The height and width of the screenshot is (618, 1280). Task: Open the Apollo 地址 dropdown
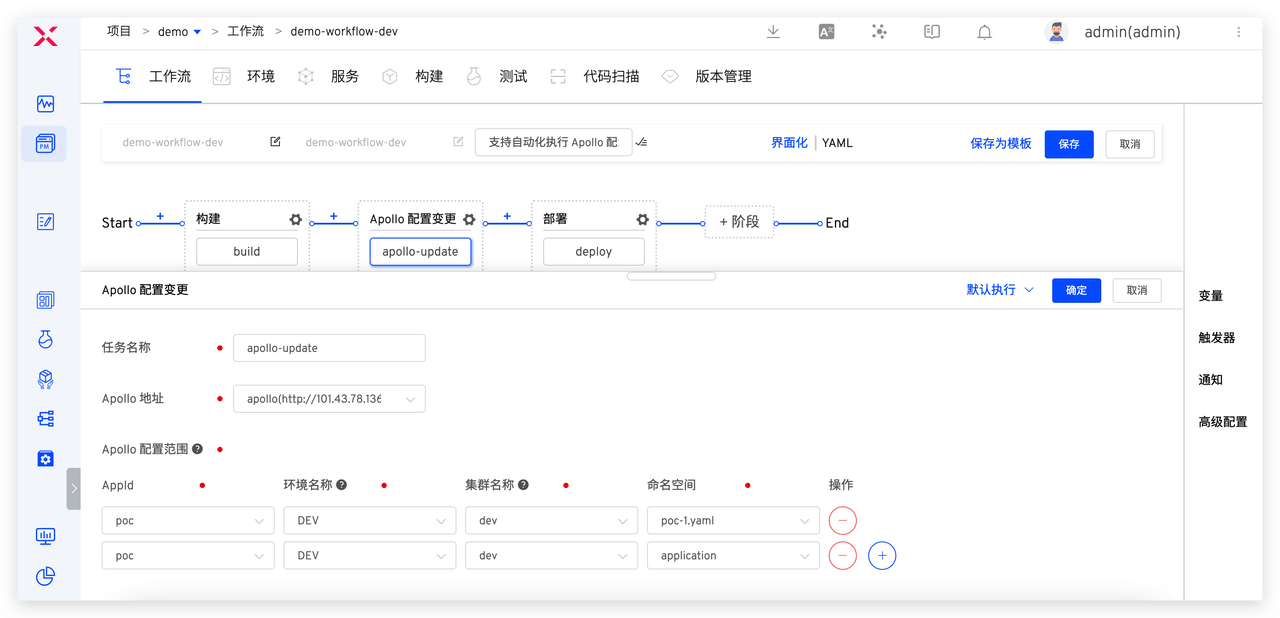tap(329, 399)
